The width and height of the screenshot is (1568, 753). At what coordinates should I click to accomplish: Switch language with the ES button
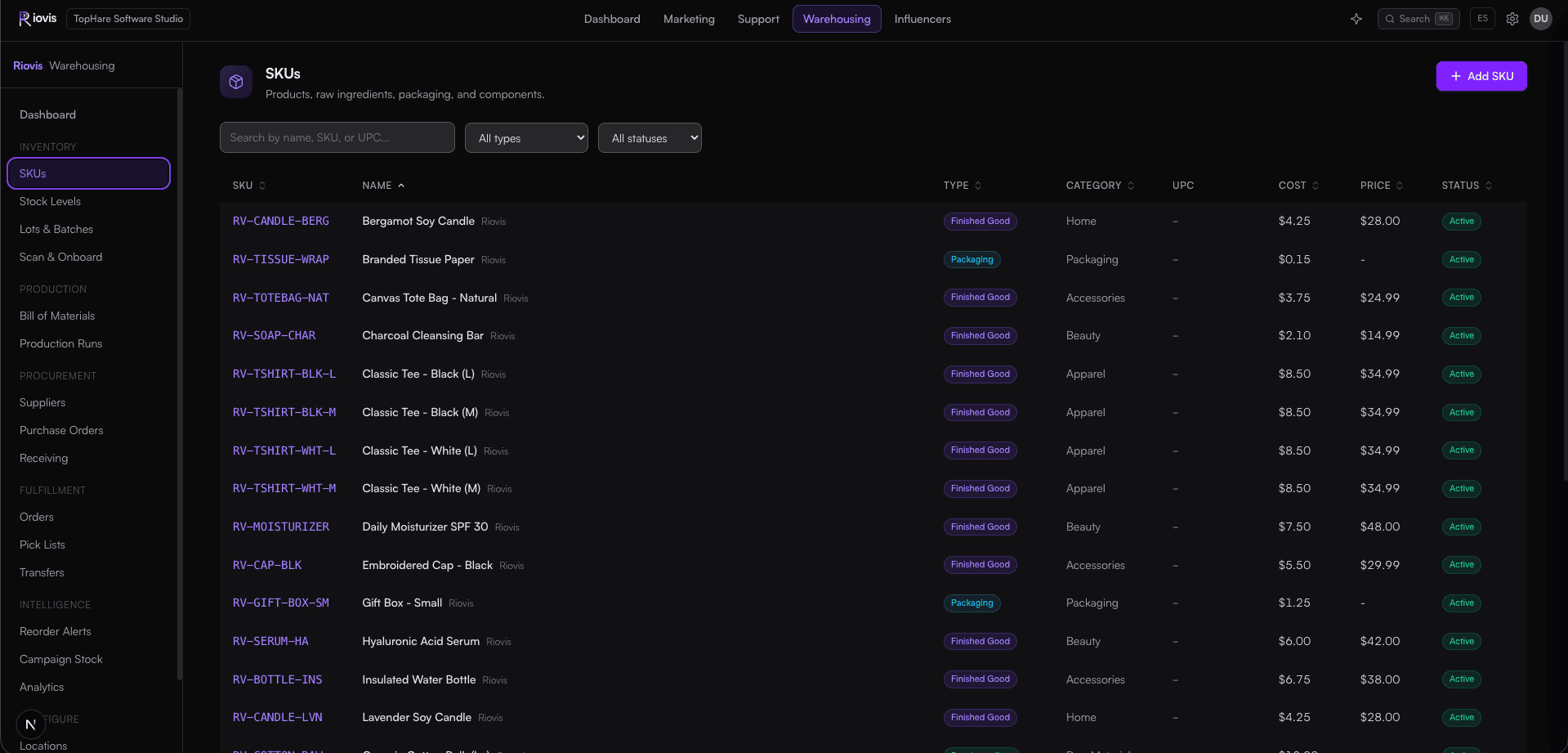click(1482, 19)
